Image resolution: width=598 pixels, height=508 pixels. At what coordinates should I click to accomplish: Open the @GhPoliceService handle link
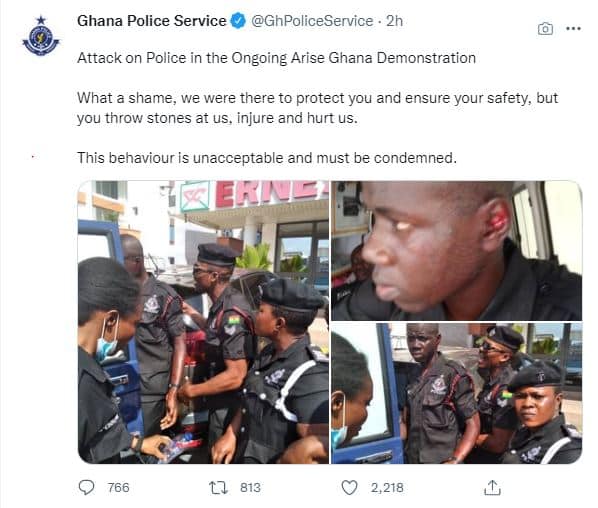coord(312,21)
